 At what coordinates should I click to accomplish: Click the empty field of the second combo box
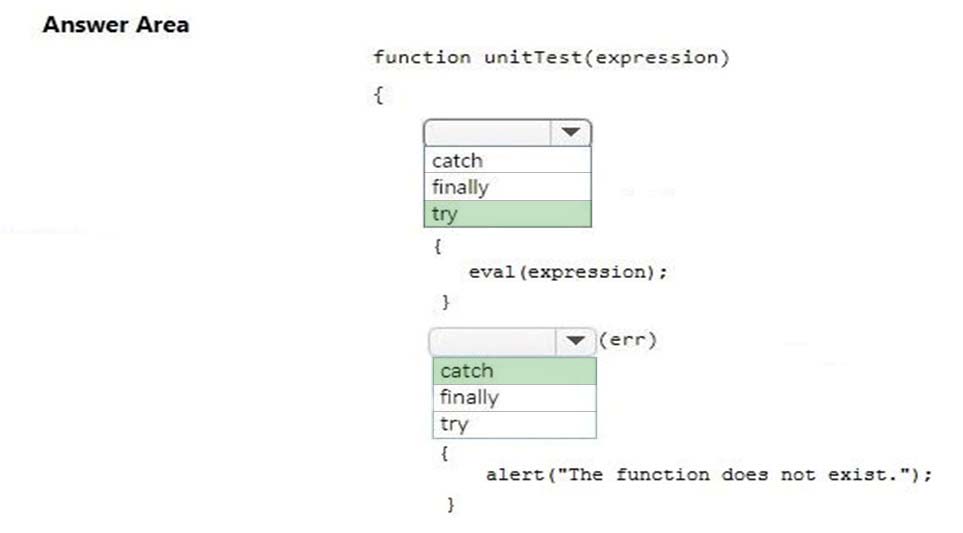(493, 341)
